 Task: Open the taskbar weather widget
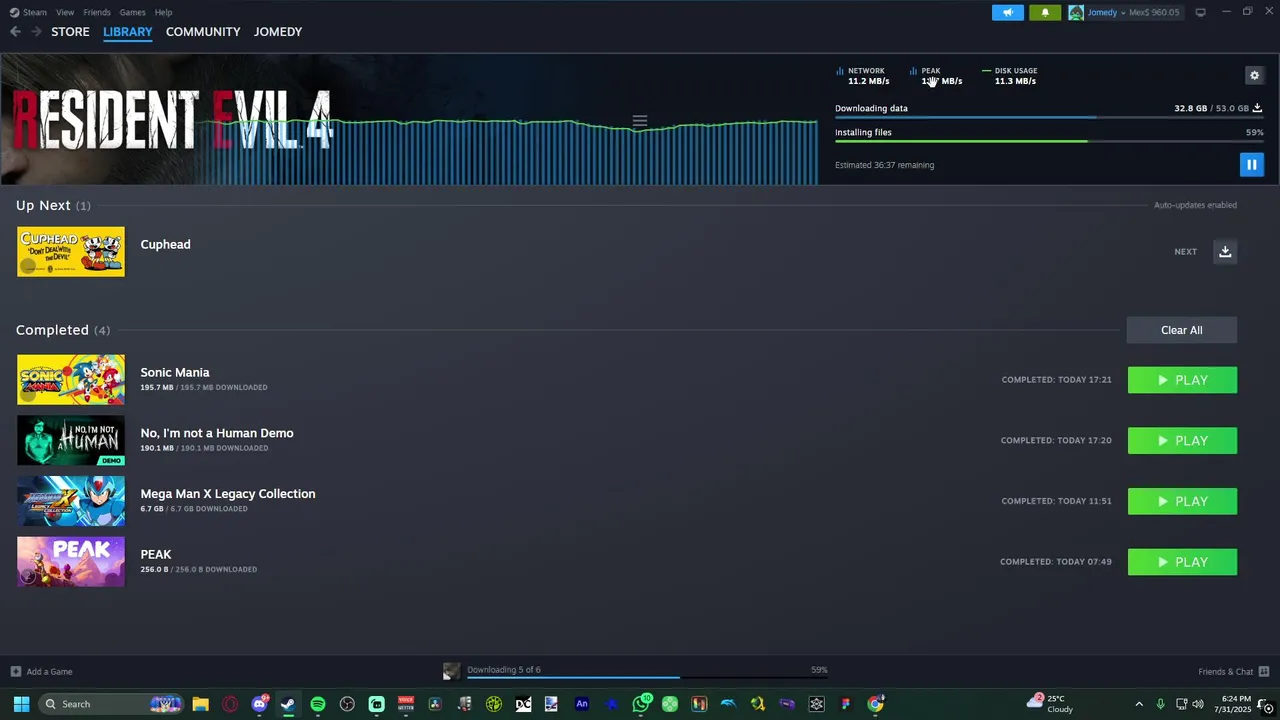tap(1050, 704)
